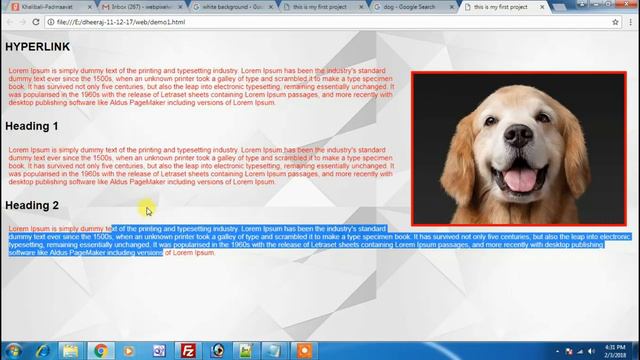Open the taskbar app left of FileZilla
640x360 pixels.
click(x=159, y=351)
